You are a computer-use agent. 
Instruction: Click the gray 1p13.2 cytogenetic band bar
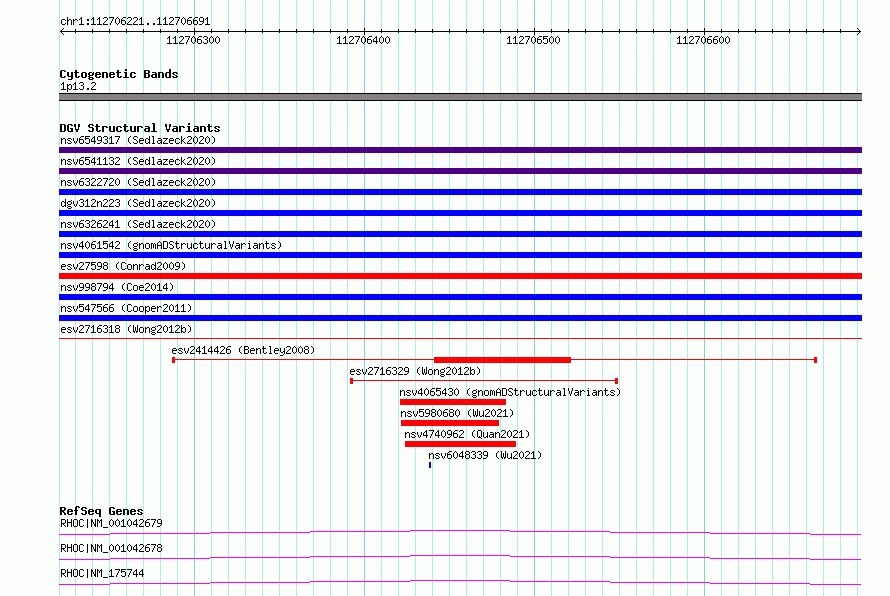coord(460,97)
